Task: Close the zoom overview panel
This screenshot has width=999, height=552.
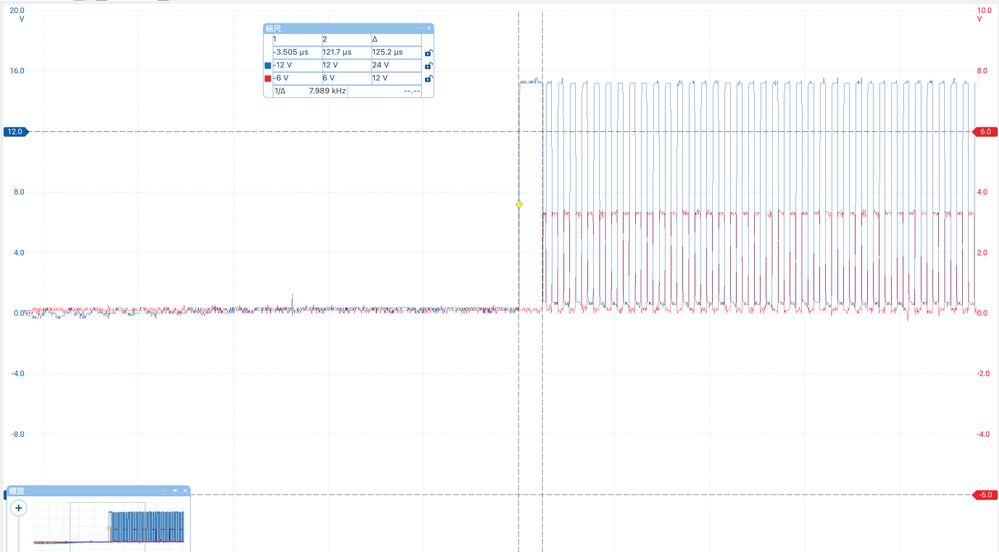Action: [185, 491]
